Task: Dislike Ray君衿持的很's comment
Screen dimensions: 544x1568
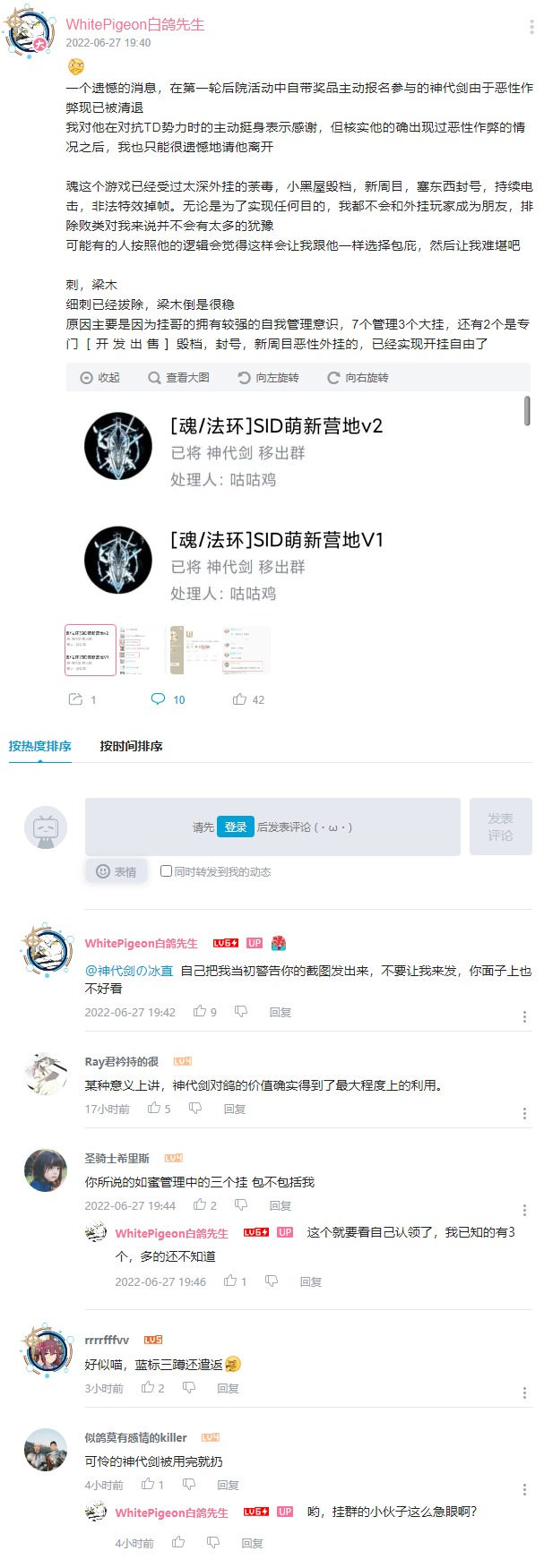Action: [195, 1109]
